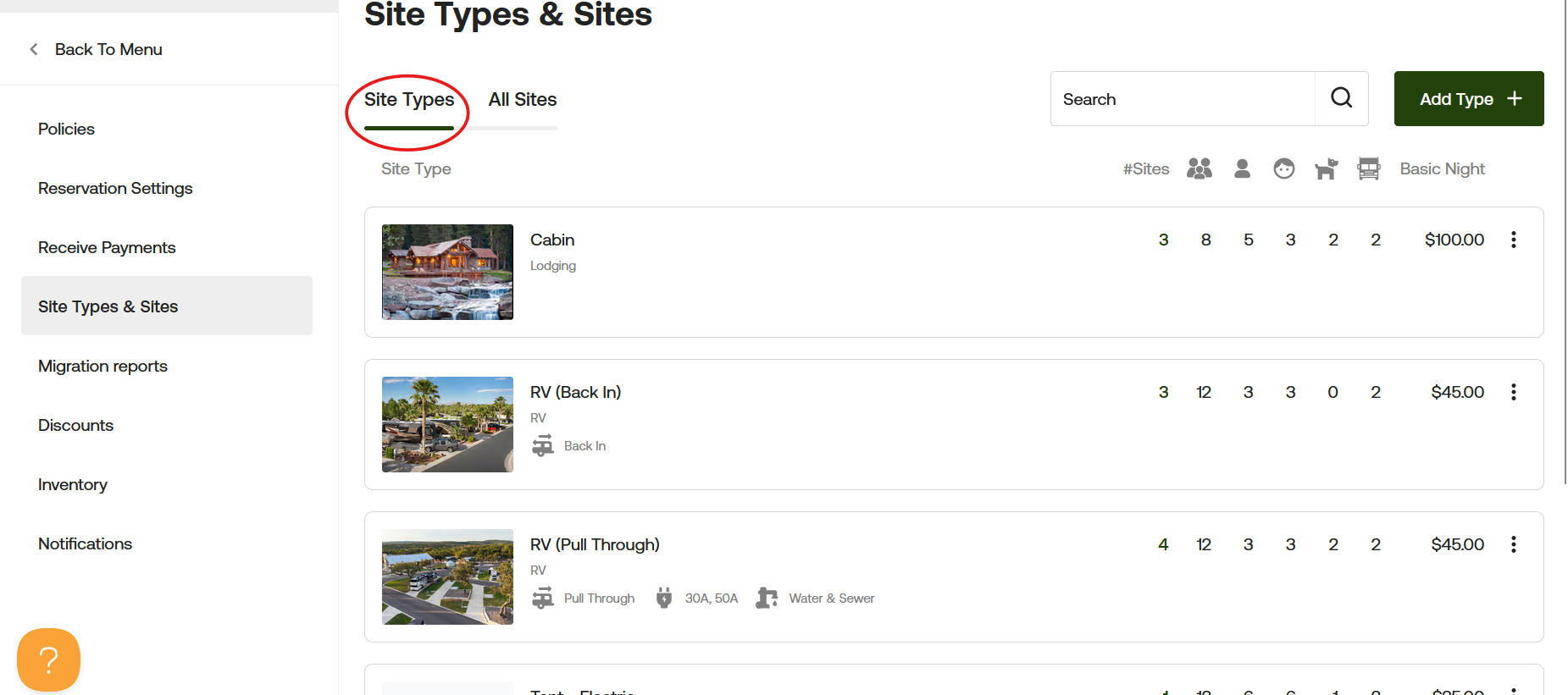Click the $45.00 price for RV (Pull Through)

click(1458, 544)
